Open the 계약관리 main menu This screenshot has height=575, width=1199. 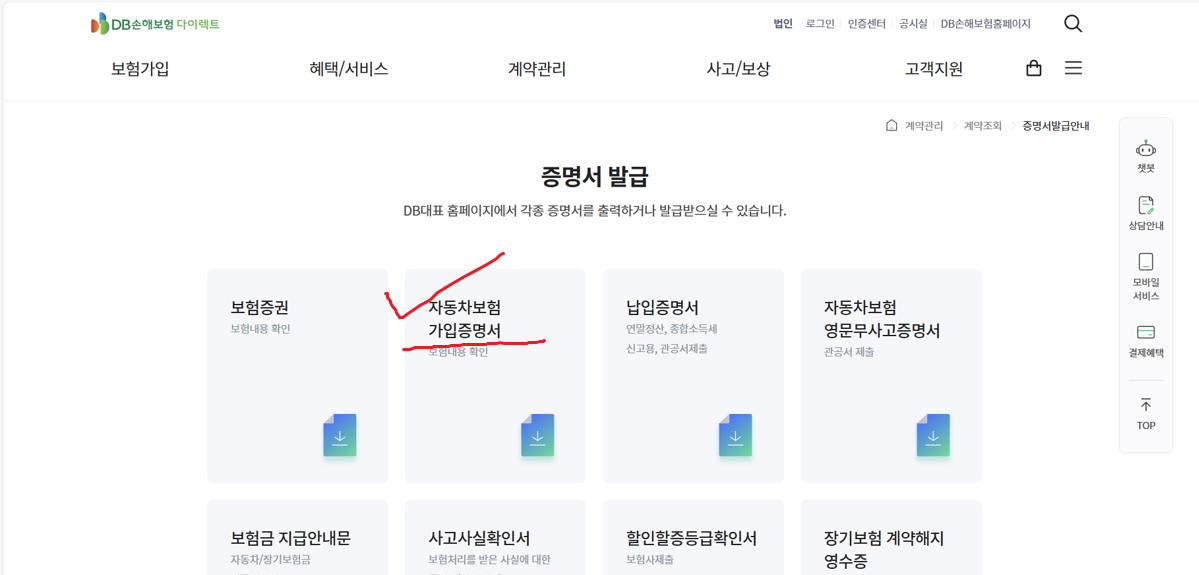(537, 69)
